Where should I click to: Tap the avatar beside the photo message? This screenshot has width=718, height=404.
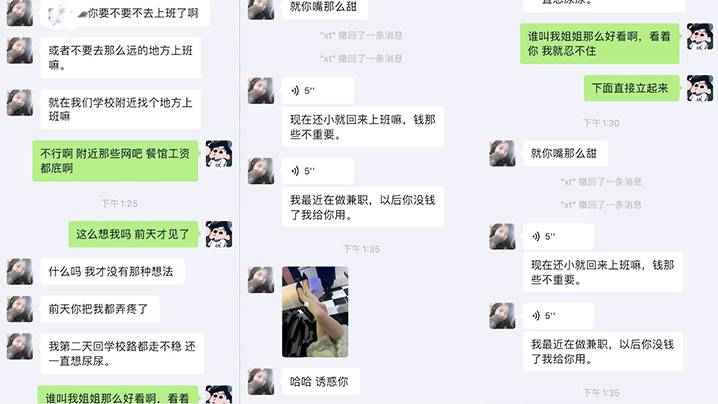[x=261, y=280]
